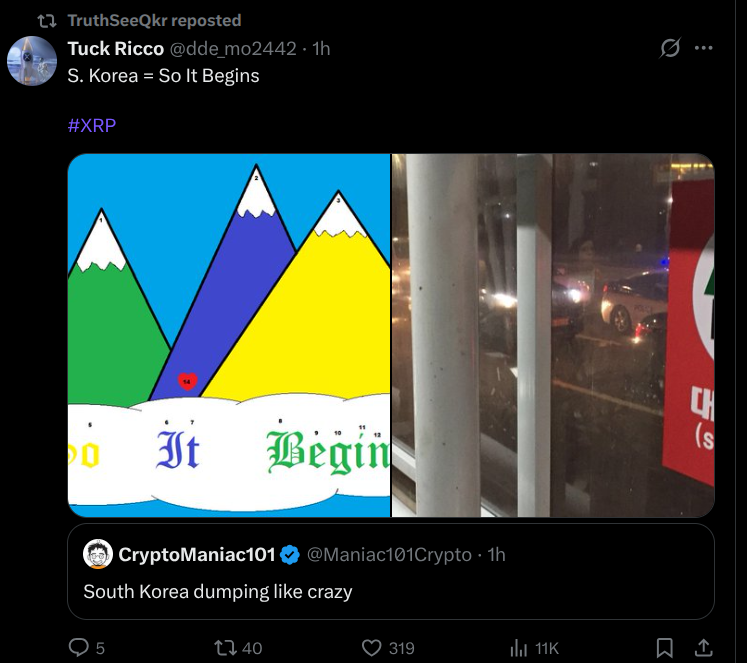
Task: Open the night street photo thumbnail
Action: point(552,335)
